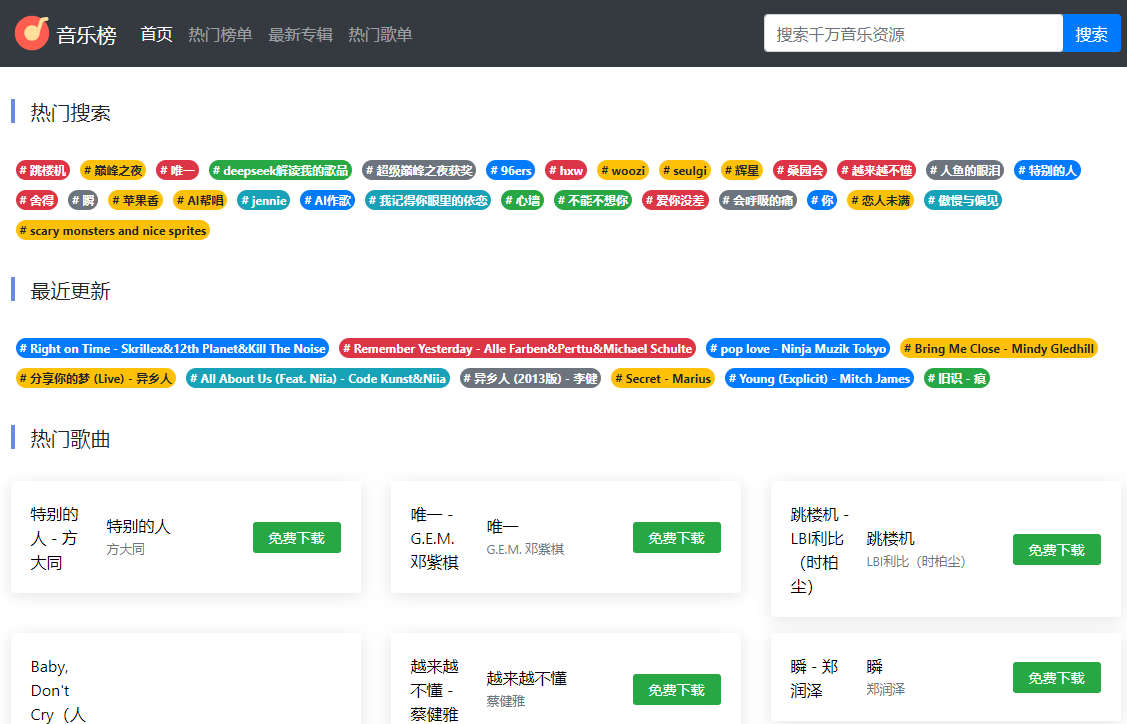Open the #scary monsters and nice sprites tag
The height and width of the screenshot is (724, 1127).
[x=113, y=231]
